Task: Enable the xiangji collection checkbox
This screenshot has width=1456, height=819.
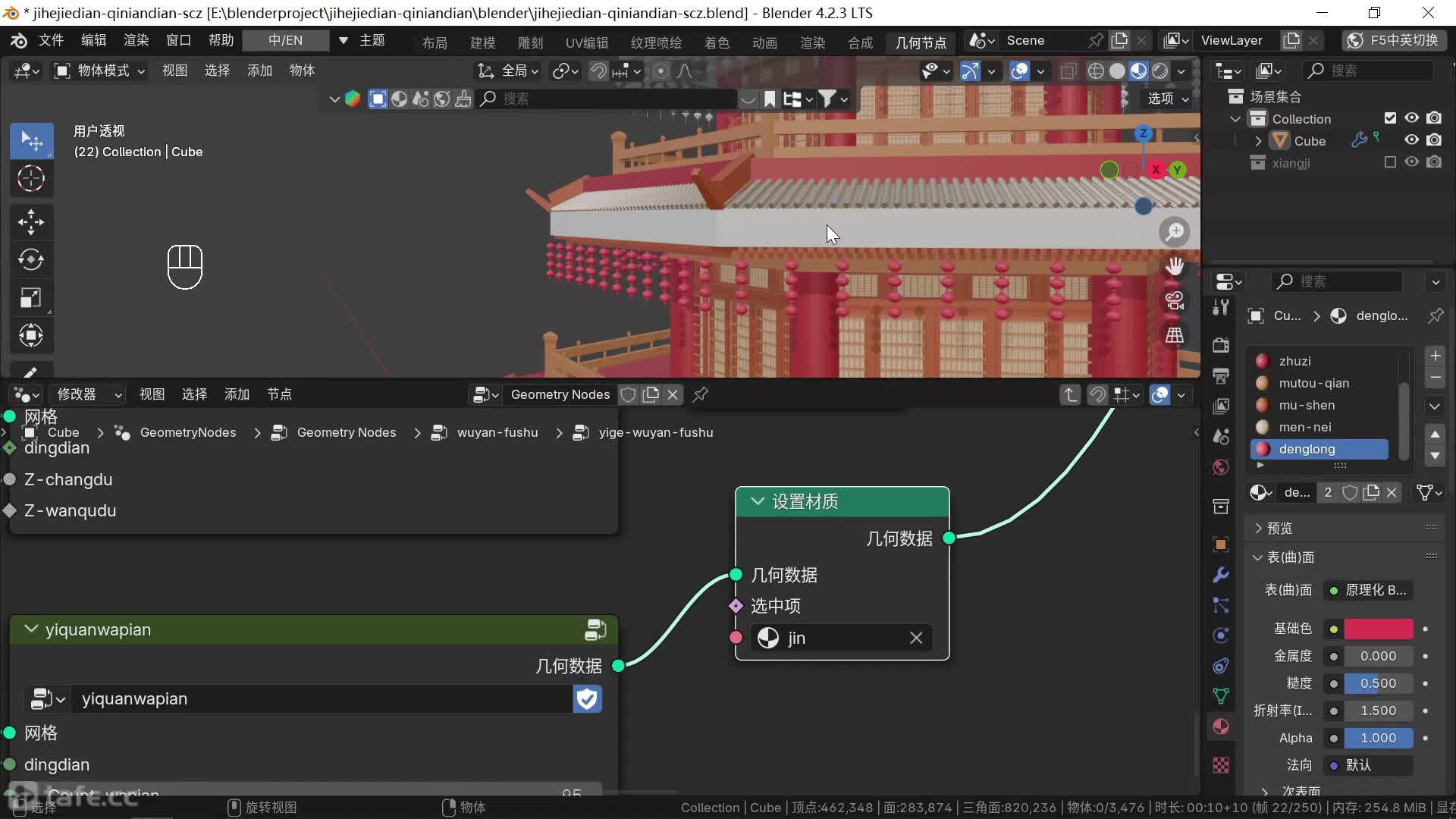Action: click(x=1389, y=162)
